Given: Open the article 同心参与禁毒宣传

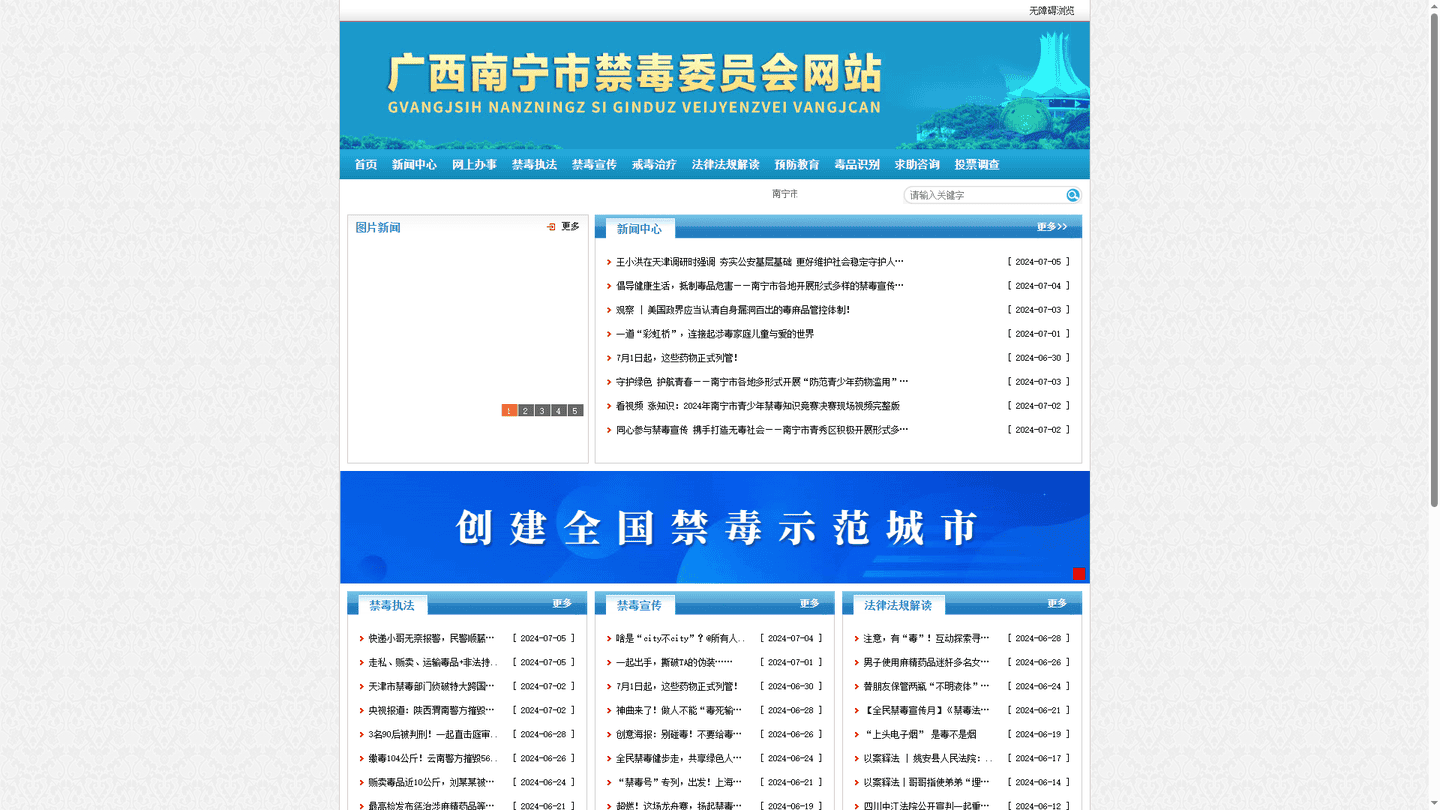Looking at the screenshot, I should pyautogui.click(x=762, y=430).
